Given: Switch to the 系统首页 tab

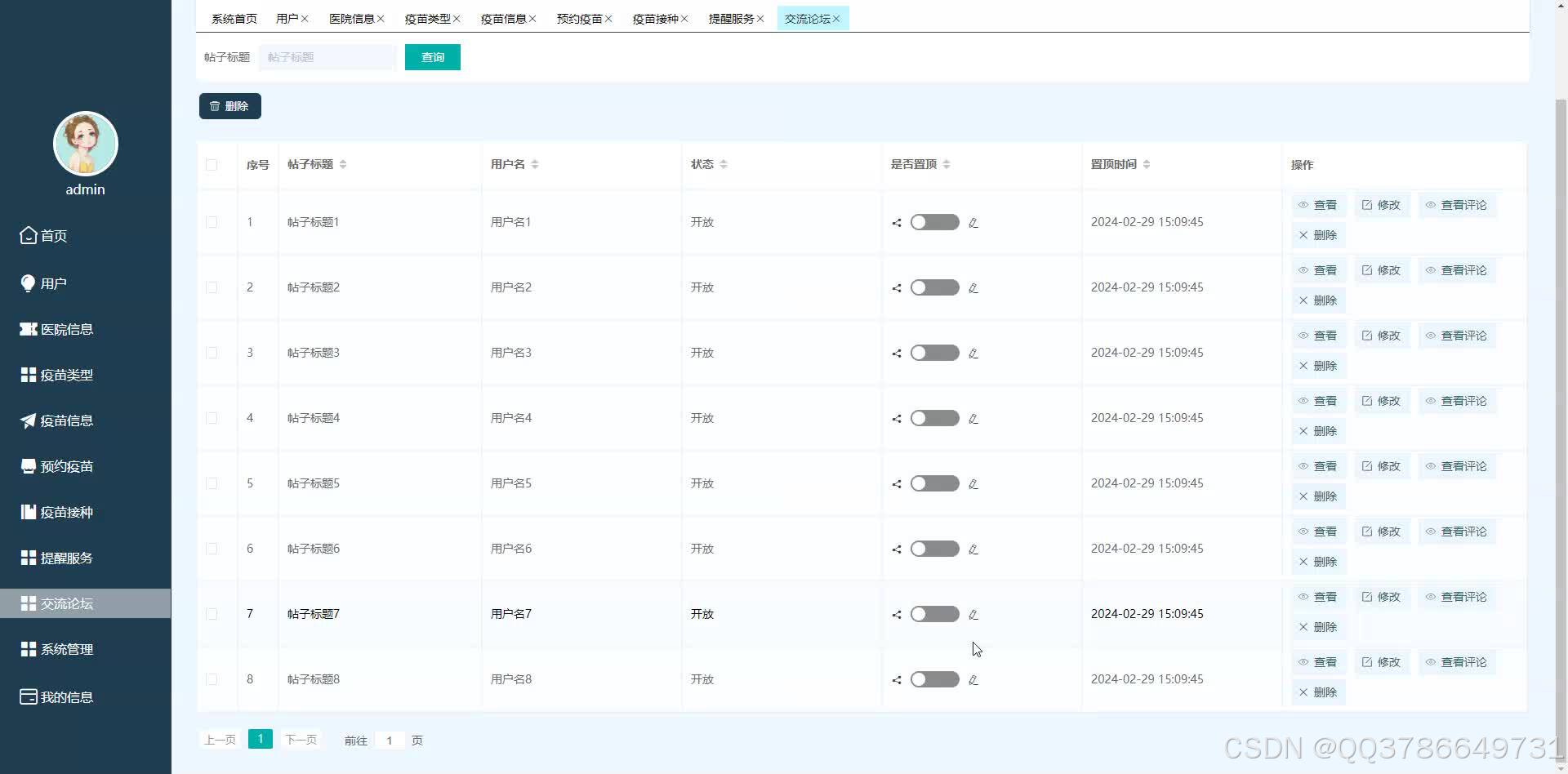Looking at the screenshot, I should click(234, 19).
